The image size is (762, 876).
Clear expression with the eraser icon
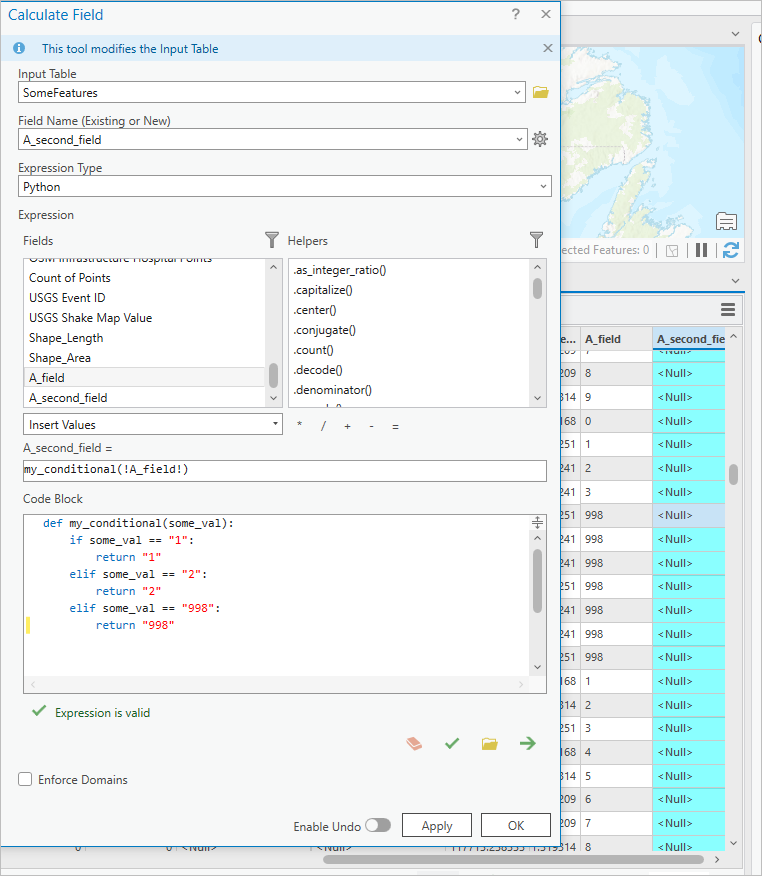[415, 743]
